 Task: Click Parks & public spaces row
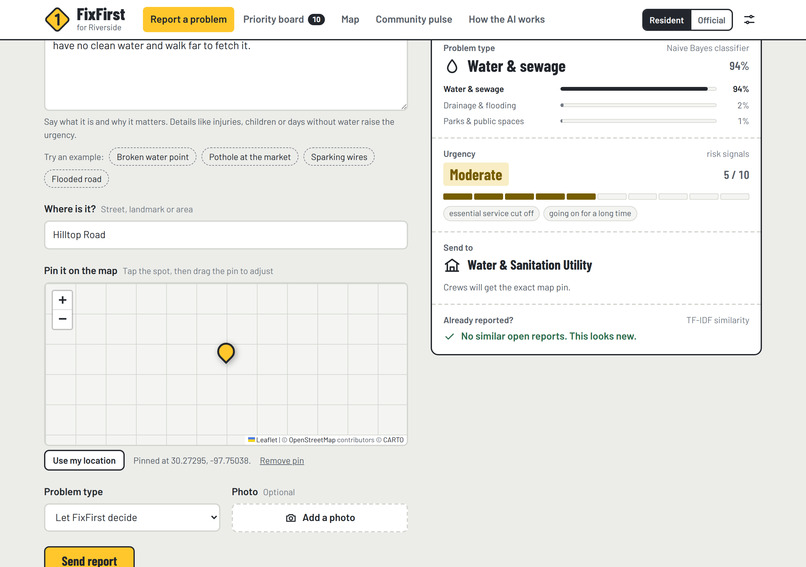596,121
